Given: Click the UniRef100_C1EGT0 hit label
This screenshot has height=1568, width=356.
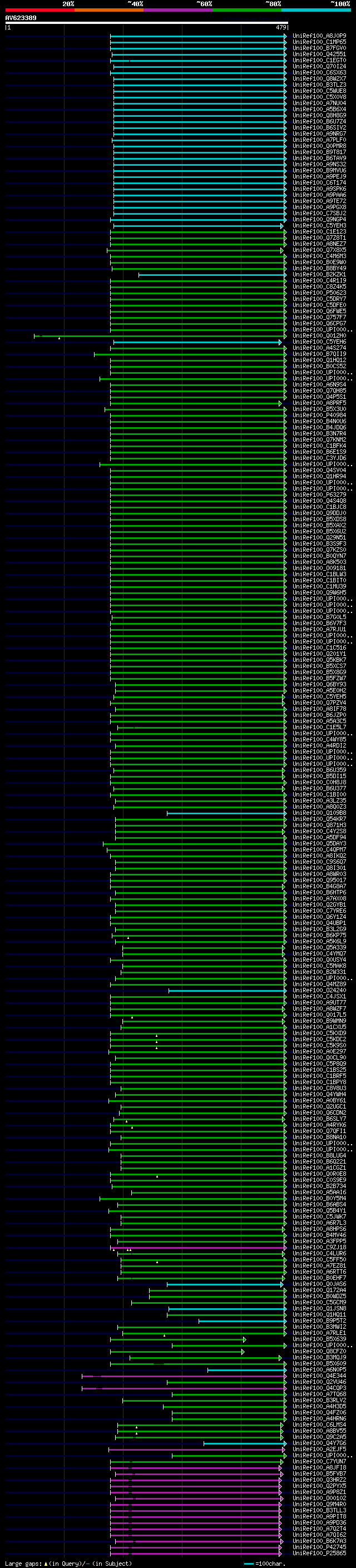Looking at the screenshot, I should 319,60.
